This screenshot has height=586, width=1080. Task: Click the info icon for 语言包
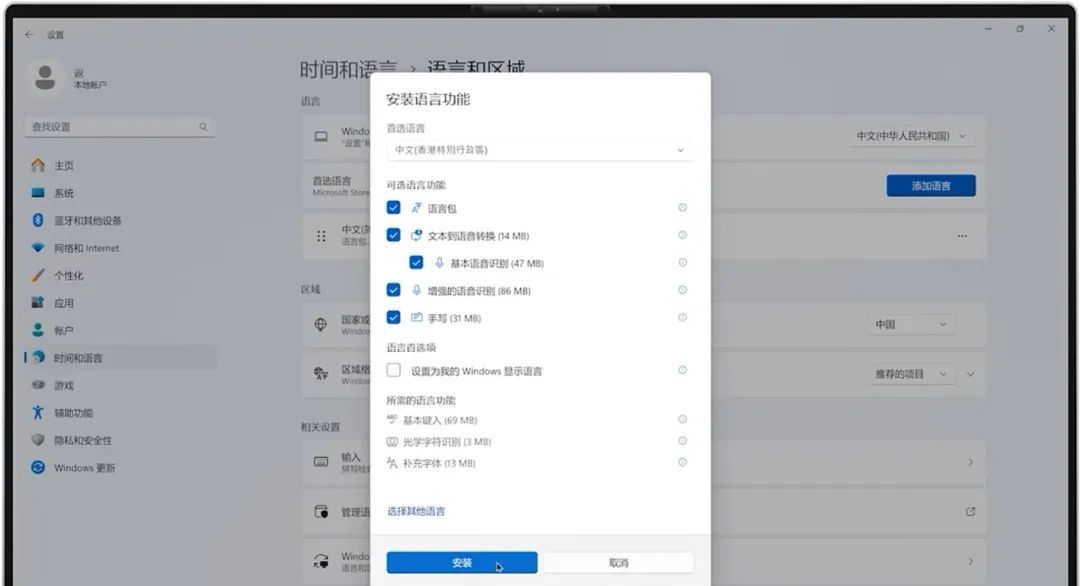point(682,207)
